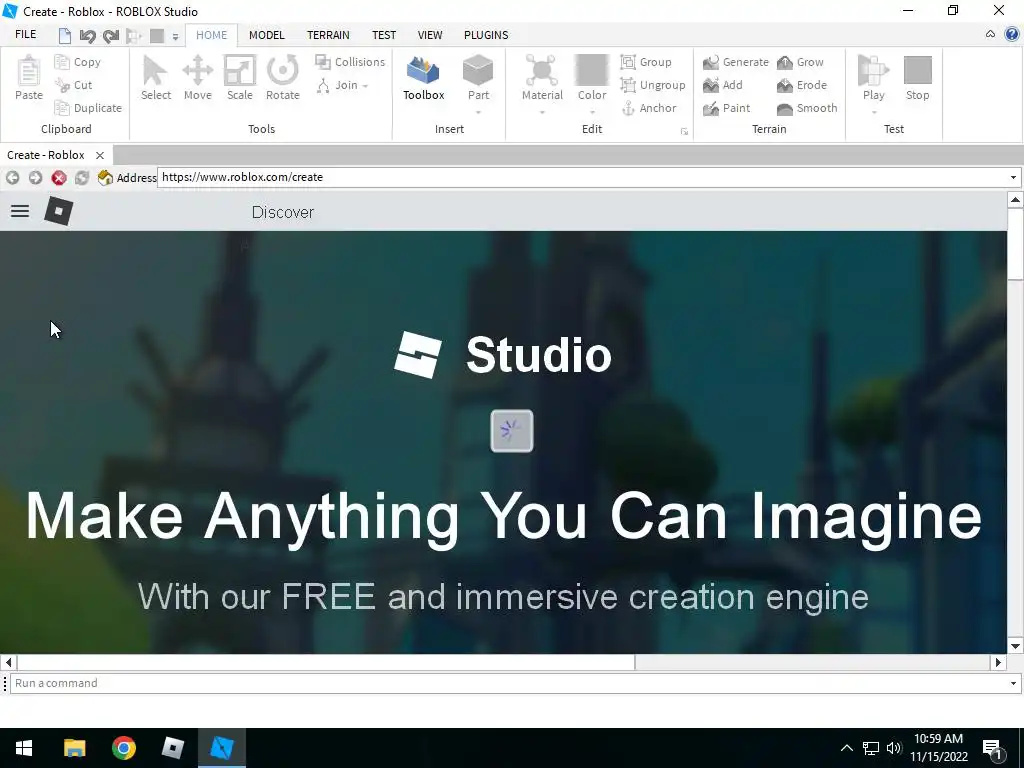Click the Grow terrain tool
The image size is (1024, 768).
[800, 62]
